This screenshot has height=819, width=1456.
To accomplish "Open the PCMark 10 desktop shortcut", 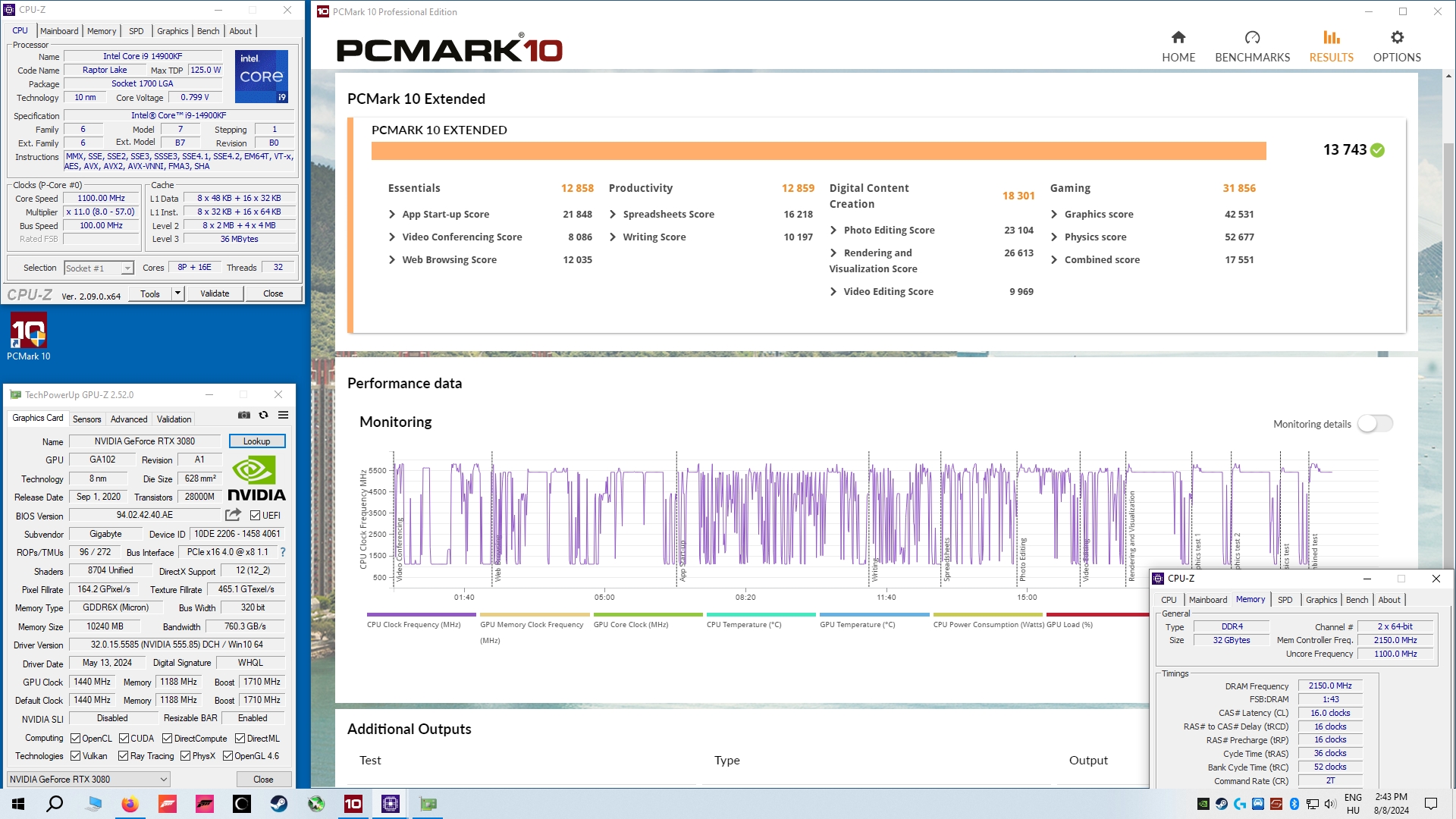I will (29, 337).
